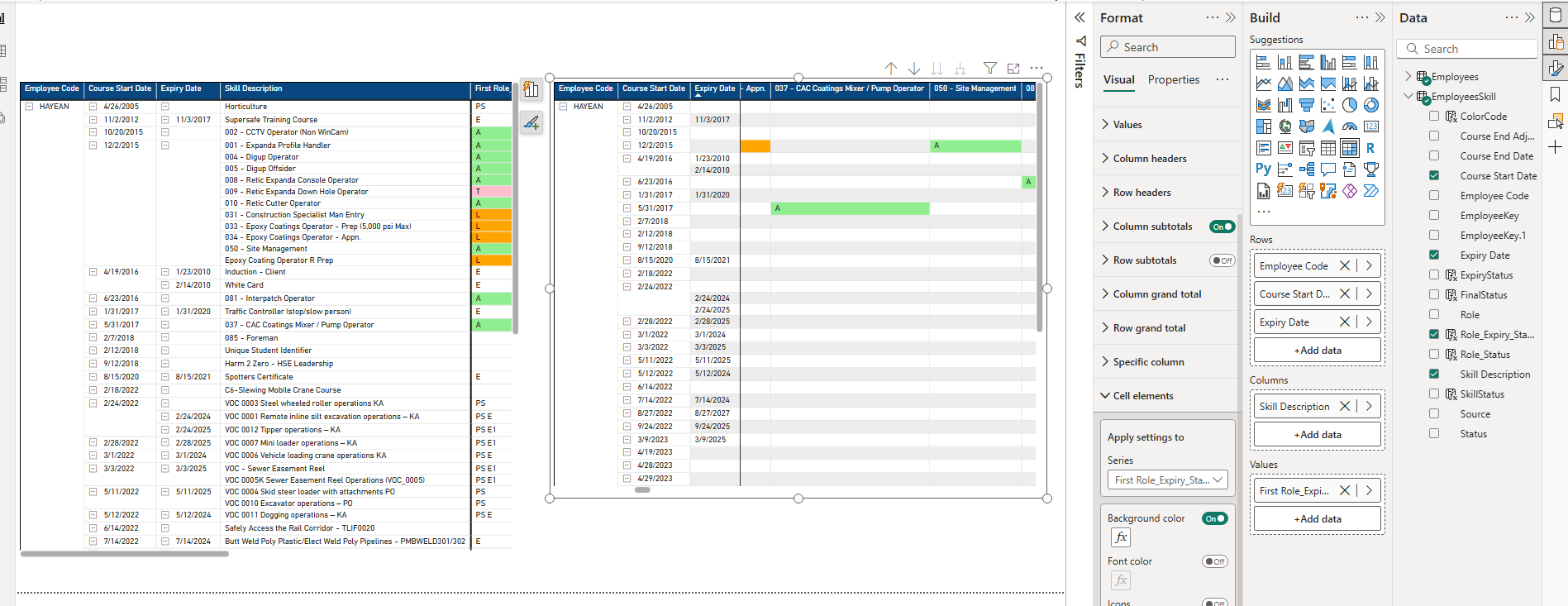Switch to the Properties tab
1568x606 pixels.
coord(1174,79)
